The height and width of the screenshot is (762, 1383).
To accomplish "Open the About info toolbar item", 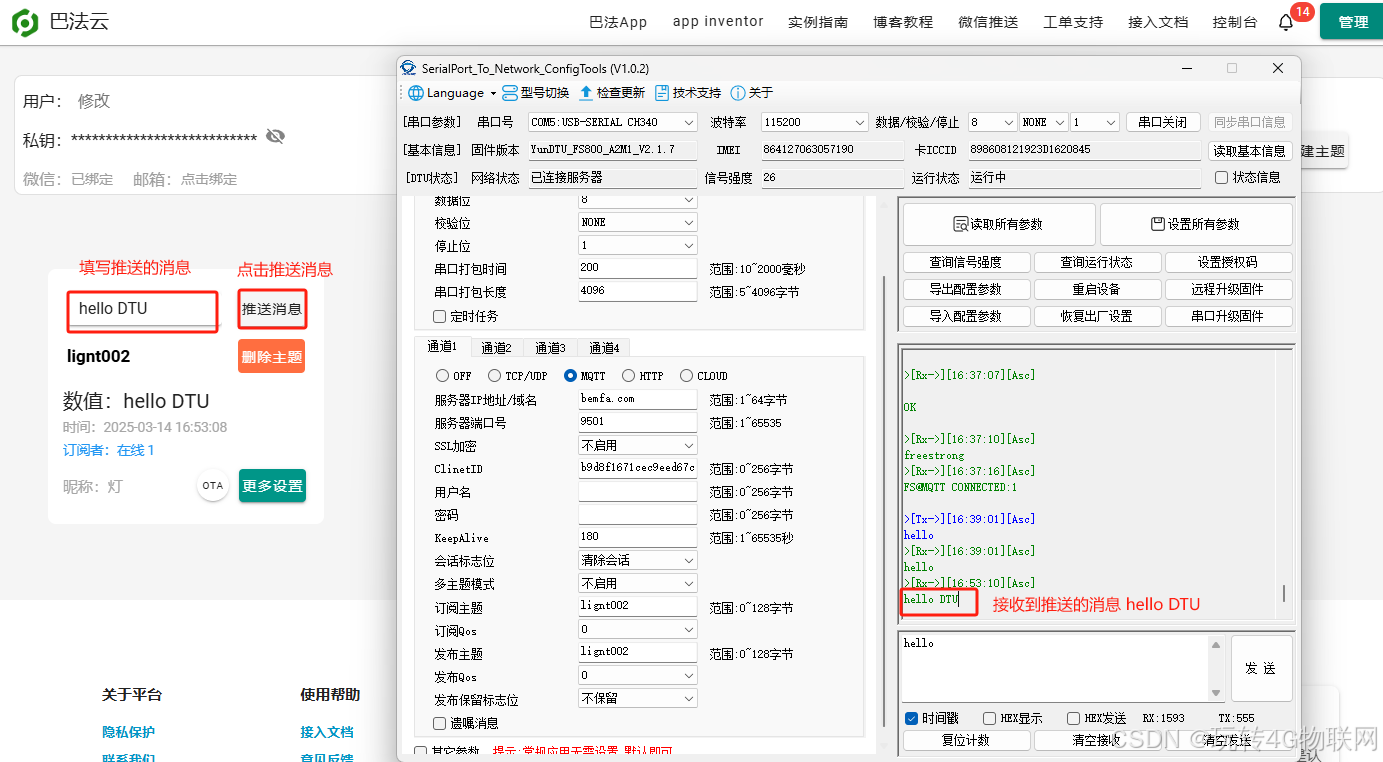I will (x=752, y=93).
